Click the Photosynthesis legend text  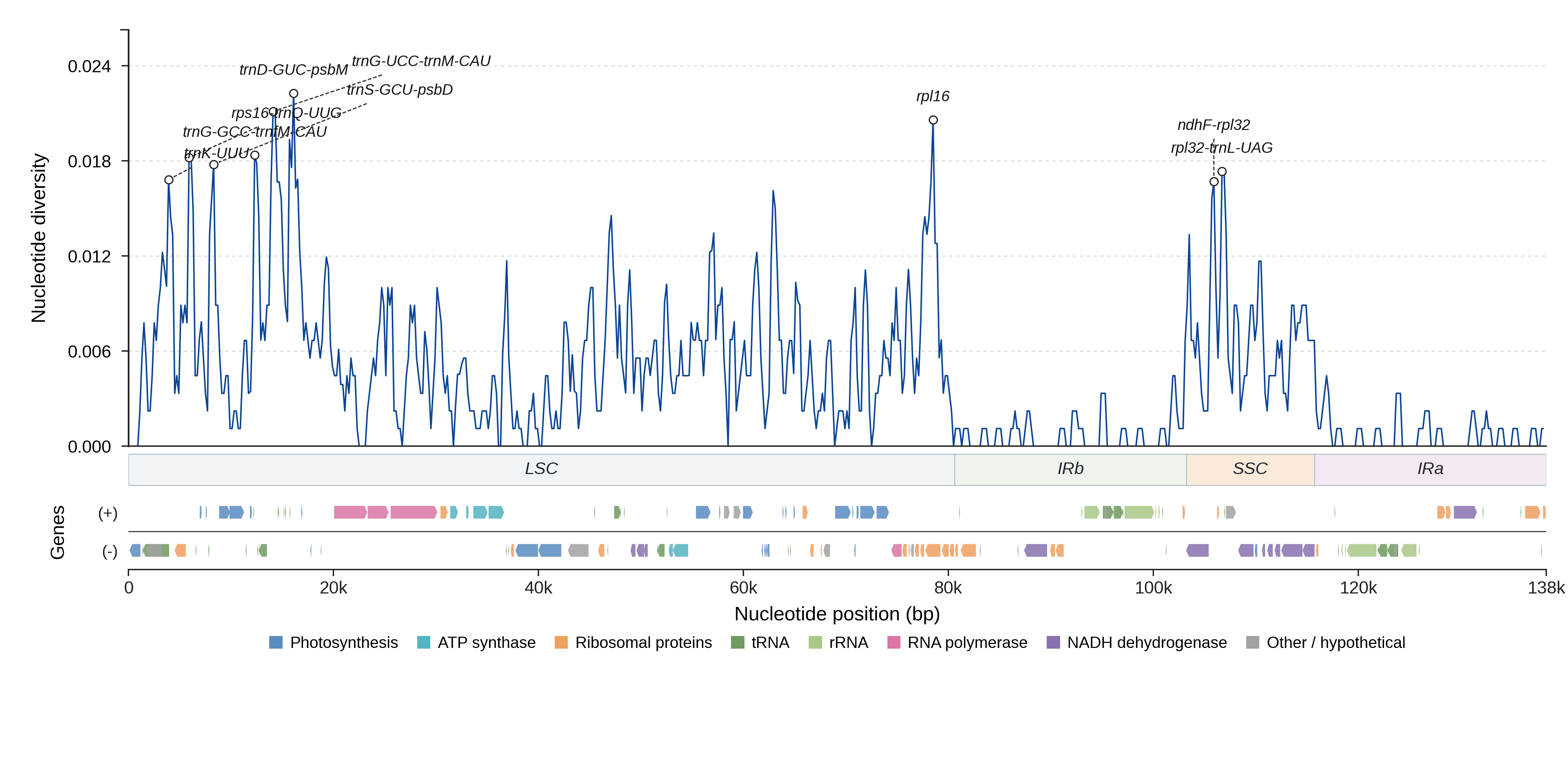pos(344,642)
